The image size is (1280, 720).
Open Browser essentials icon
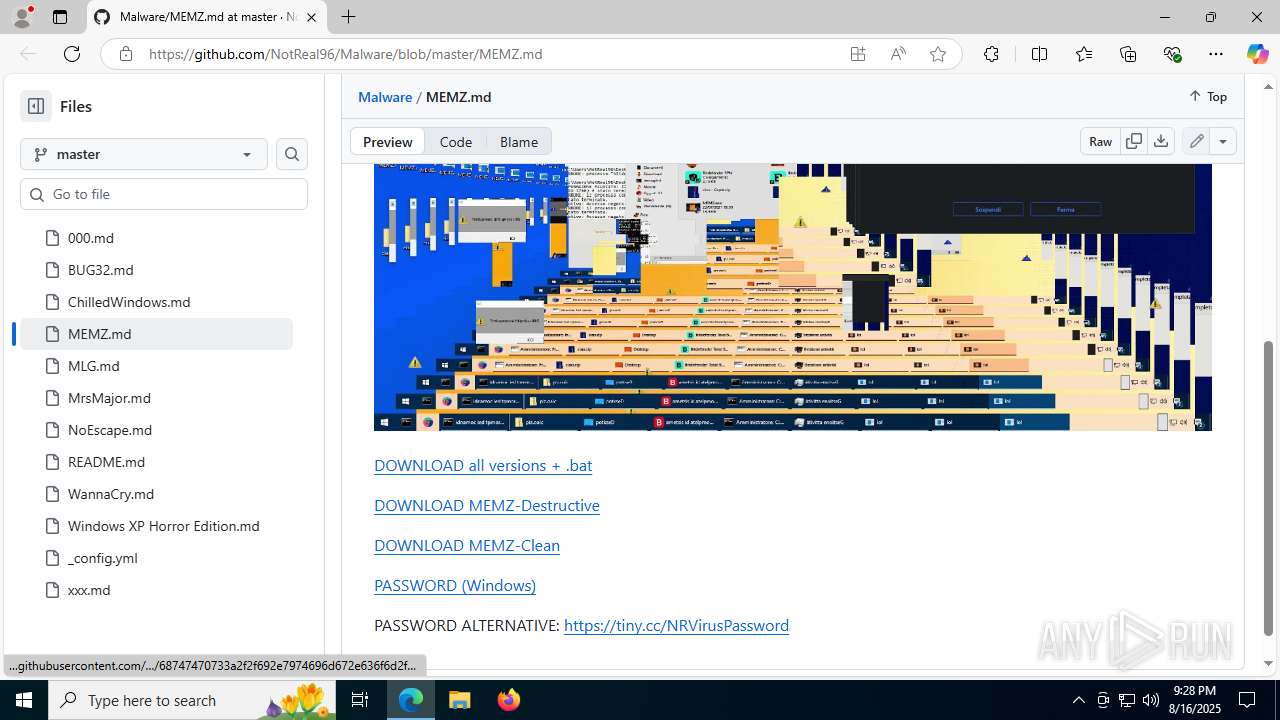click(x=1172, y=54)
